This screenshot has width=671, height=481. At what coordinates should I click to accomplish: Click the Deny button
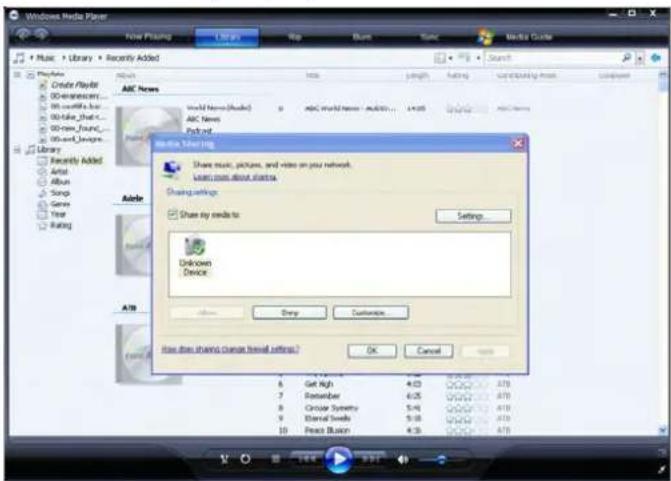coord(290,313)
